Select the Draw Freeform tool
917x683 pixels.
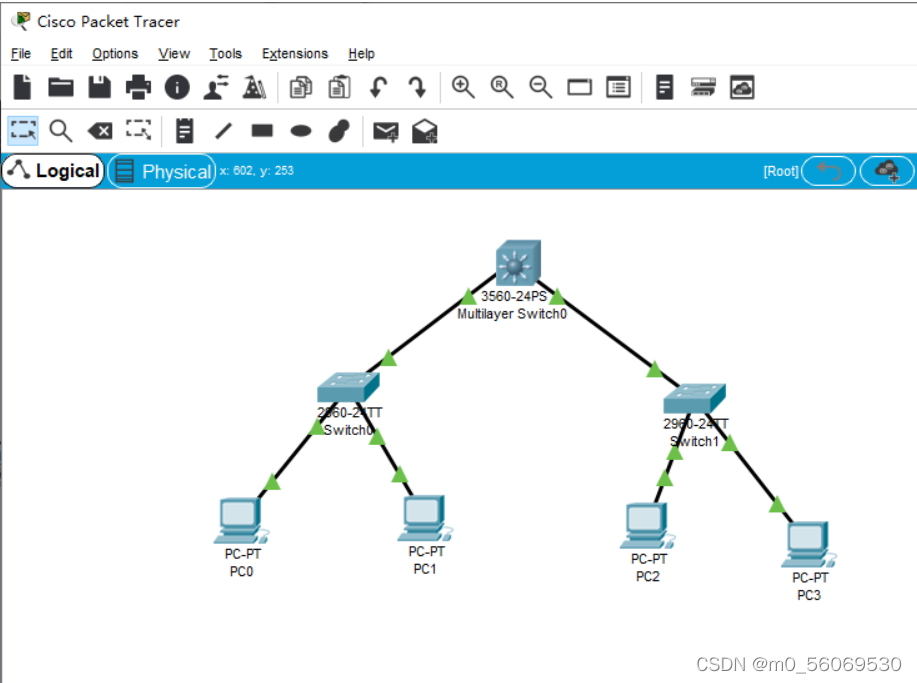pyautogui.click(x=339, y=131)
